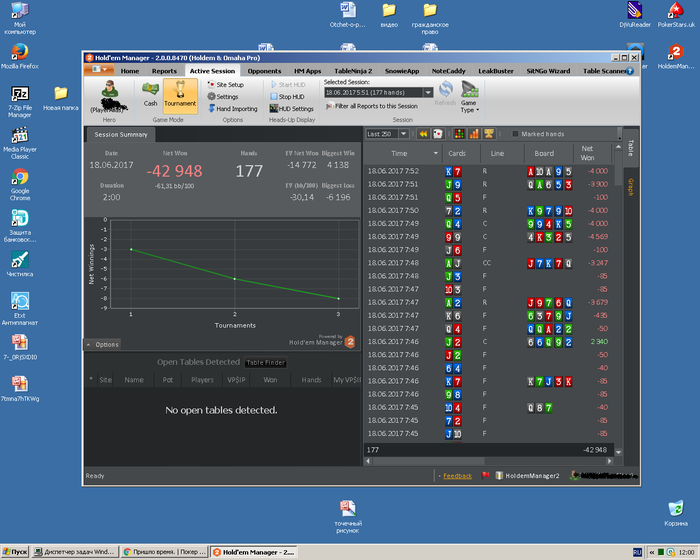Click the Time column sort arrow
Screen dimensions: 700x560
click(x=436, y=153)
